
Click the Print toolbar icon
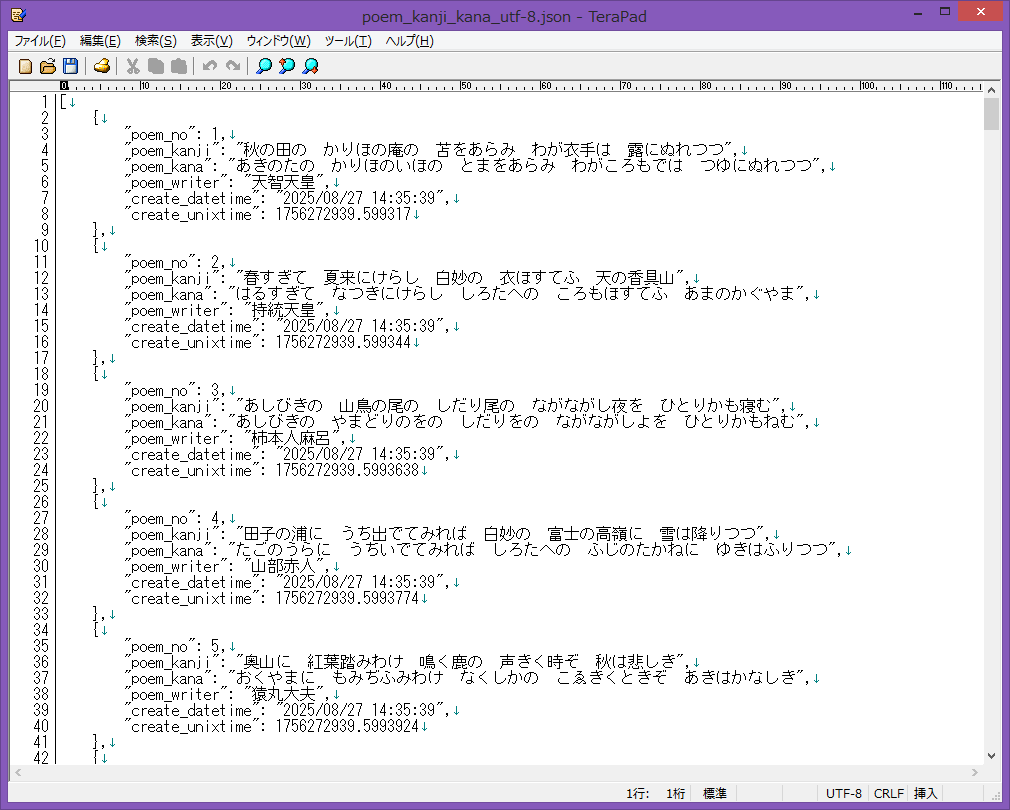pos(101,66)
